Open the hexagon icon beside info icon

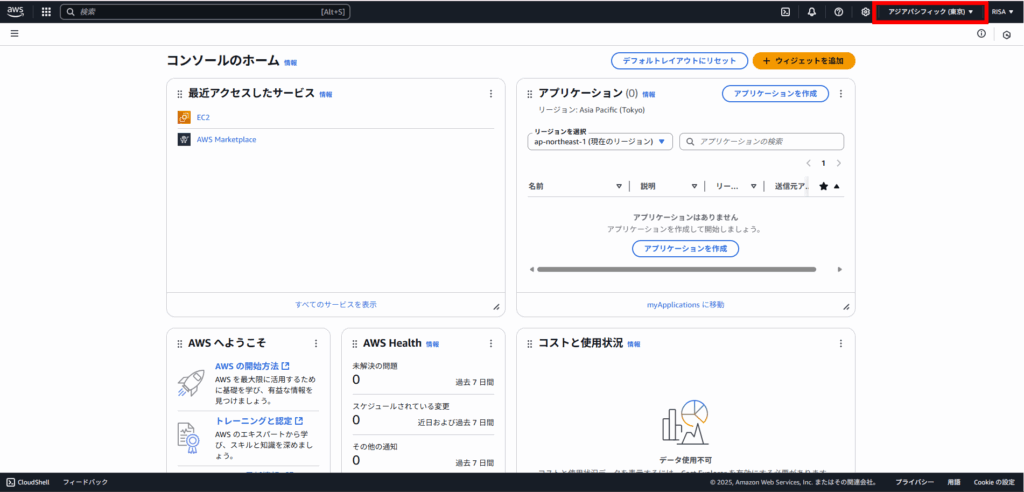[x=1008, y=35]
